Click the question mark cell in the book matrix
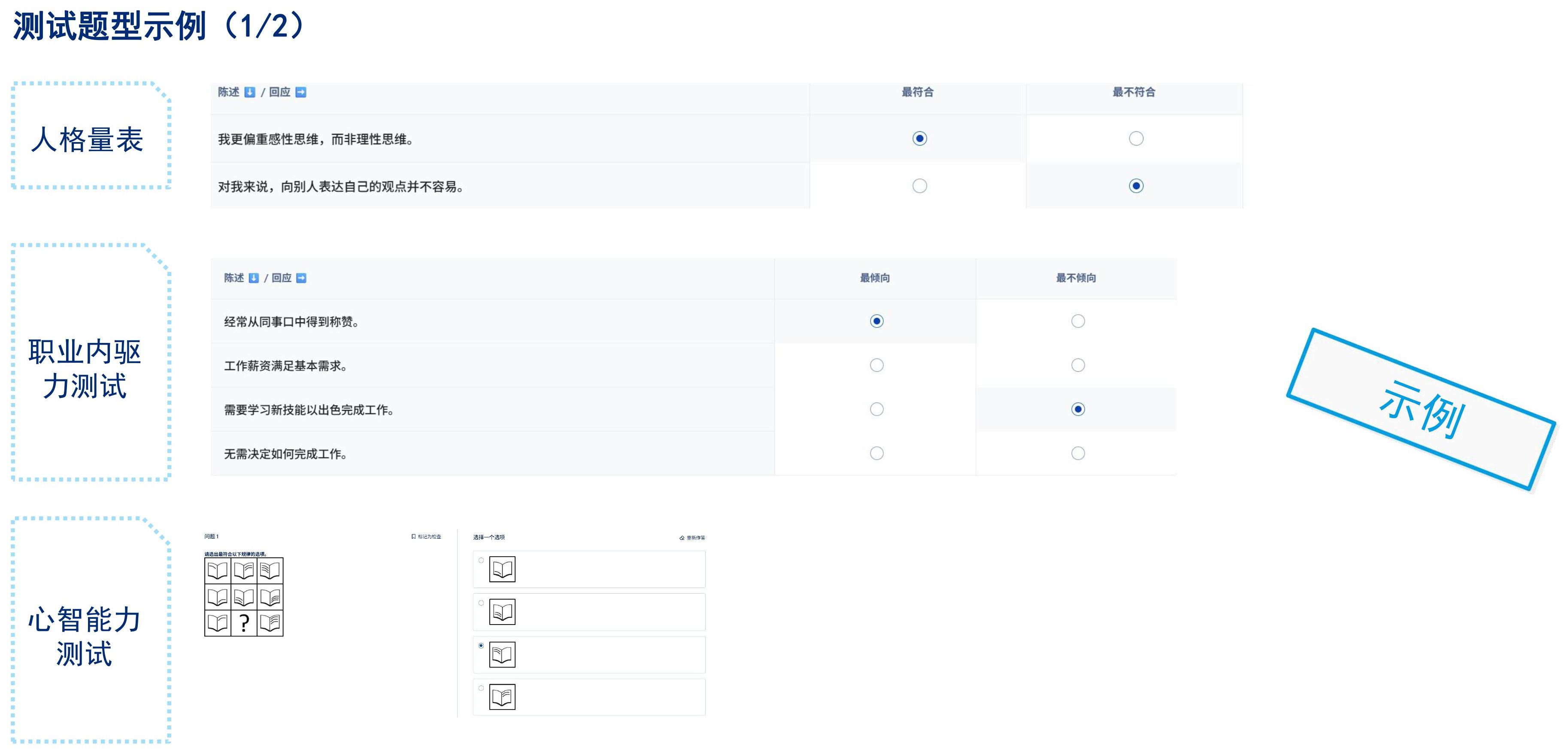This screenshot has height=752, width=1568. click(x=243, y=623)
